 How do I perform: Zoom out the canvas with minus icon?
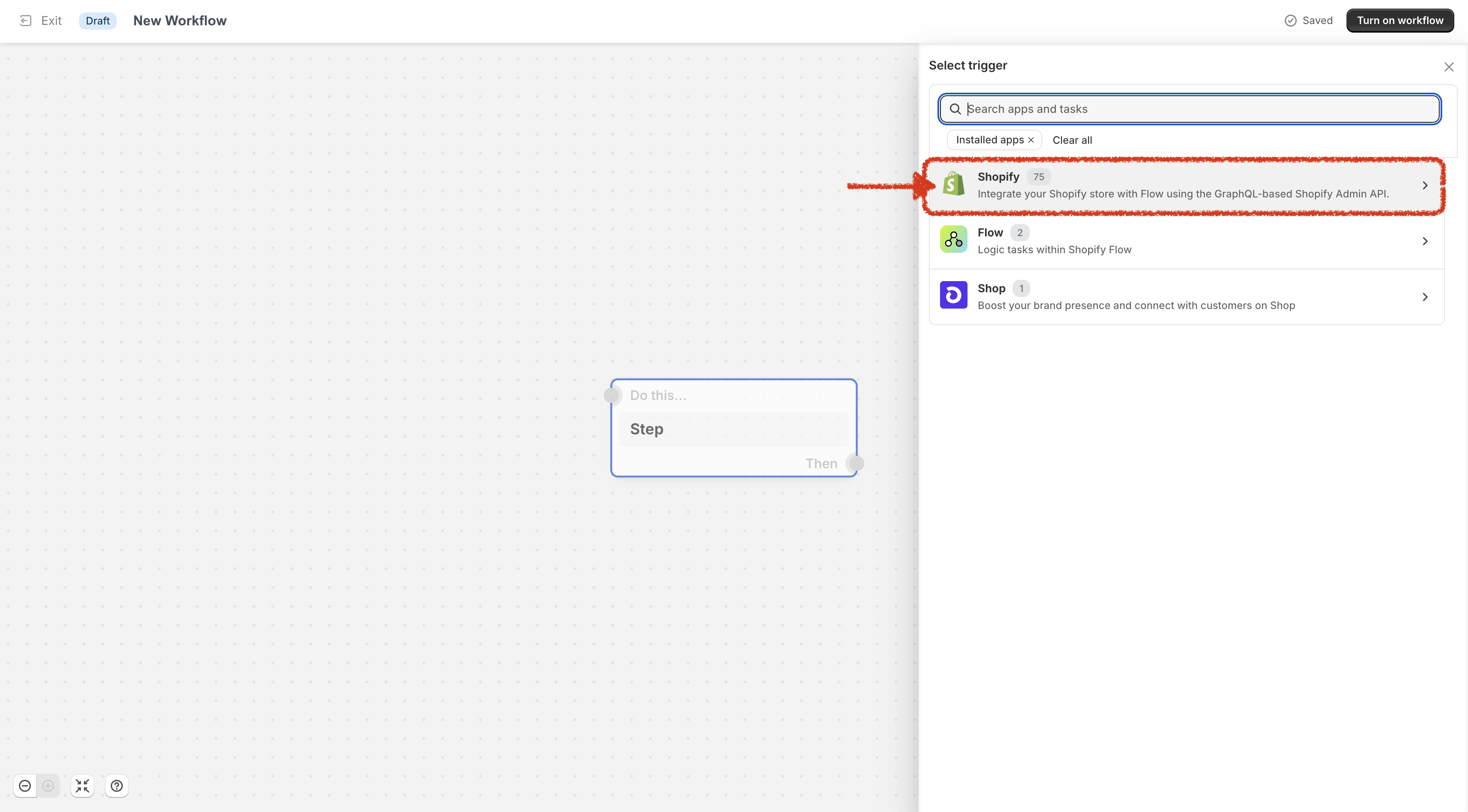coord(25,786)
